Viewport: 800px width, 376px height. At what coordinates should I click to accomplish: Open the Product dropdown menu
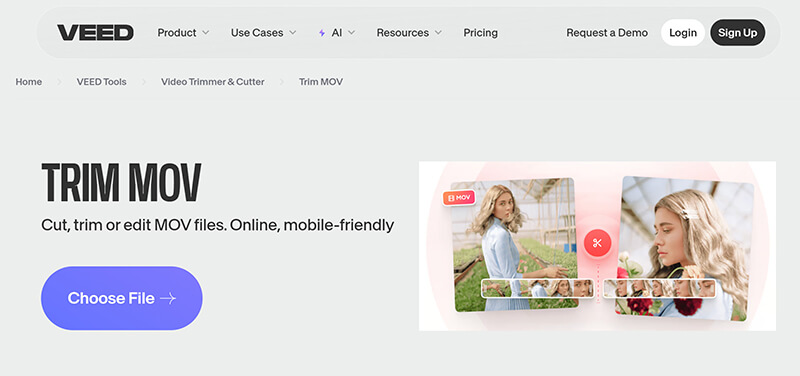click(183, 33)
